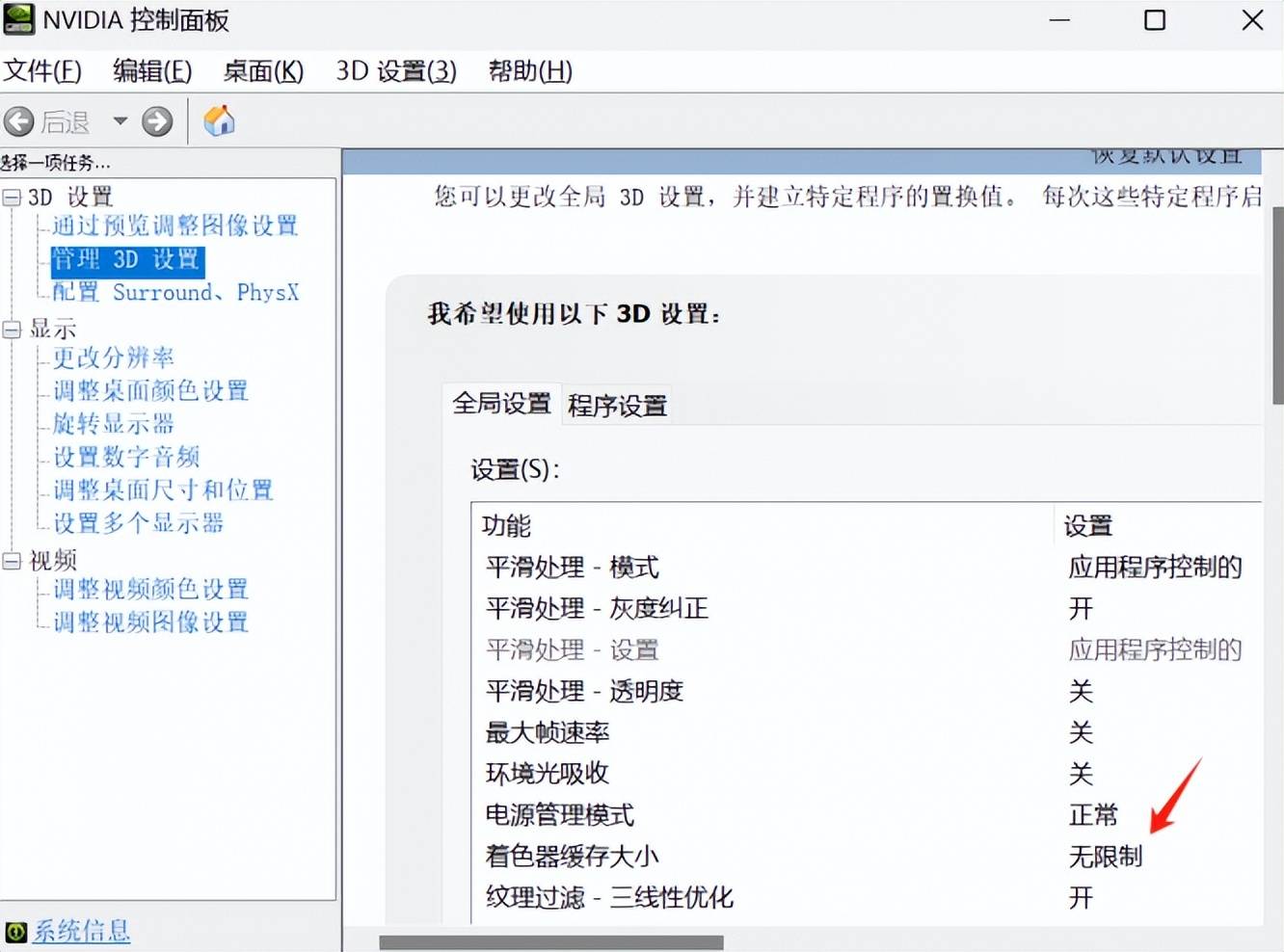Viewport: 1284px width, 952px height.
Task: Click the horizontal scrollbar at bottom
Action: [x=550, y=942]
